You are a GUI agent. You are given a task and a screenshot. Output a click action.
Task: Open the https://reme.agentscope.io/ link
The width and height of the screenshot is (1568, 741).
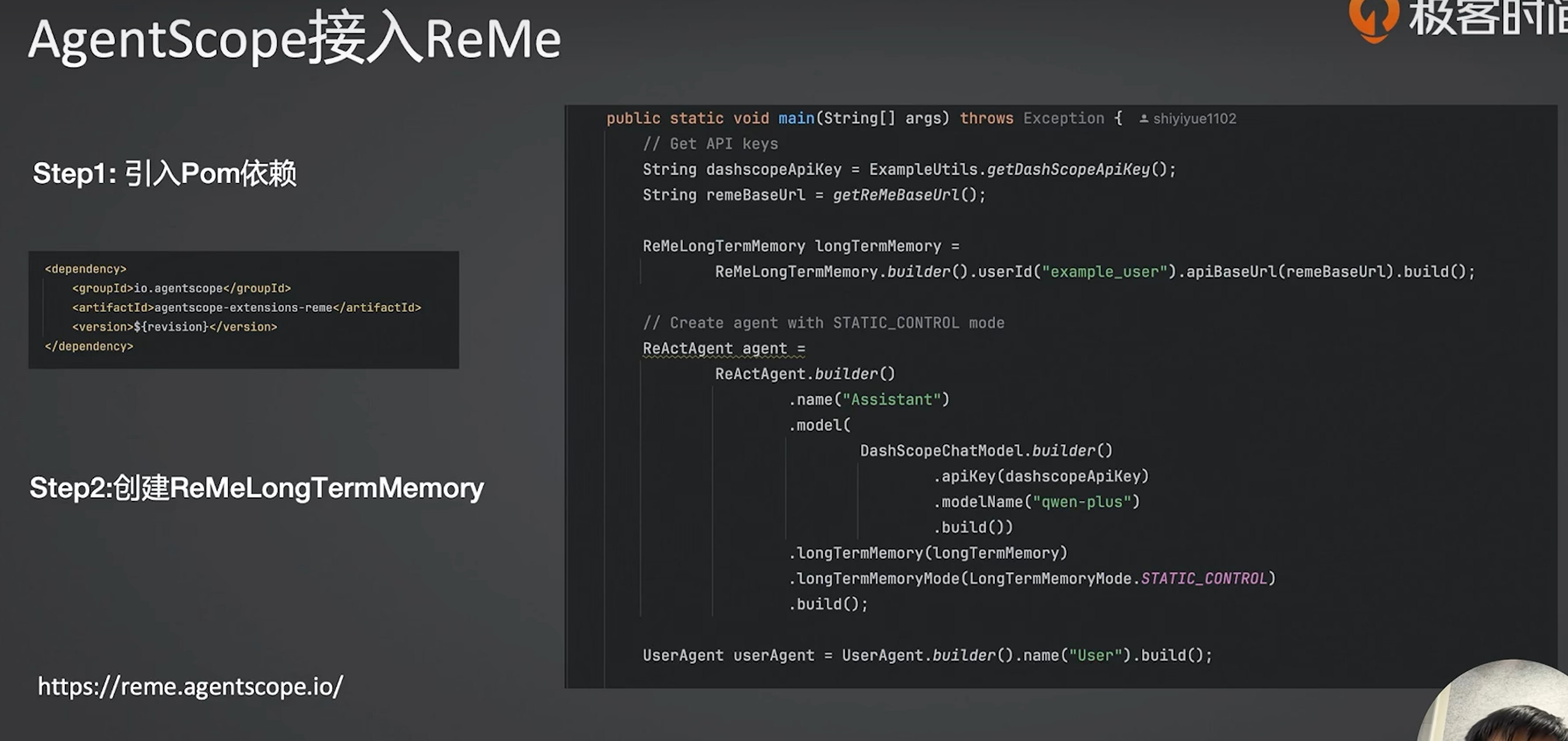(x=190, y=686)
